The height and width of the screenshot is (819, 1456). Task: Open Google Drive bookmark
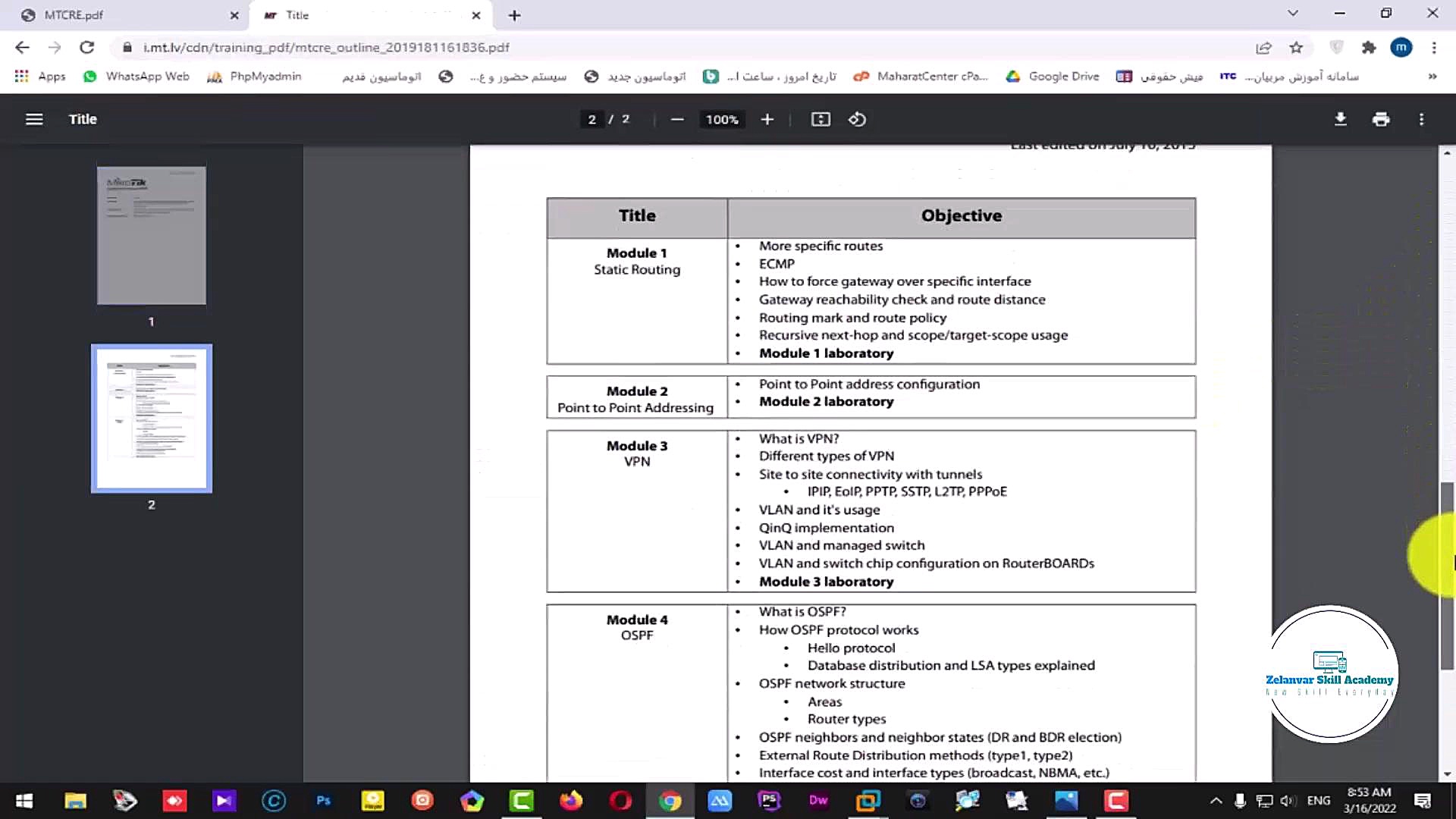(1053, 77)
